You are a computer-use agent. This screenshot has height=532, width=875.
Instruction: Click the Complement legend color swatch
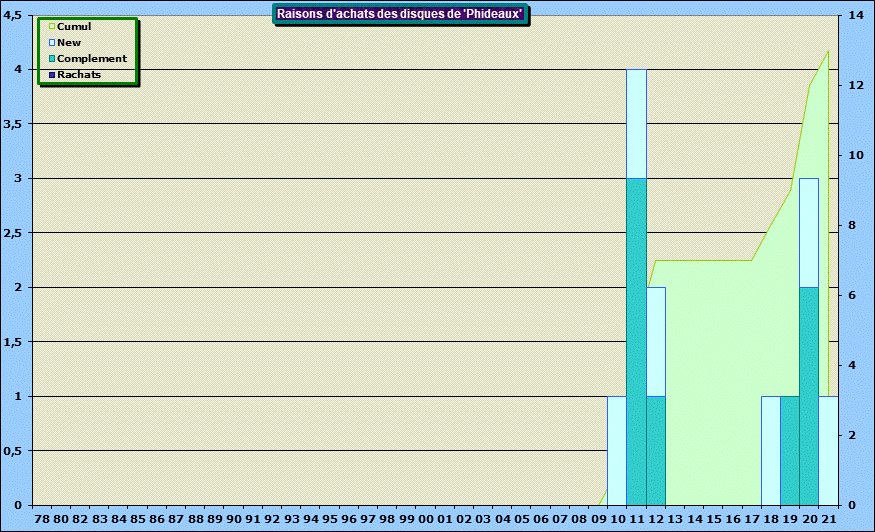click(52, 59)
